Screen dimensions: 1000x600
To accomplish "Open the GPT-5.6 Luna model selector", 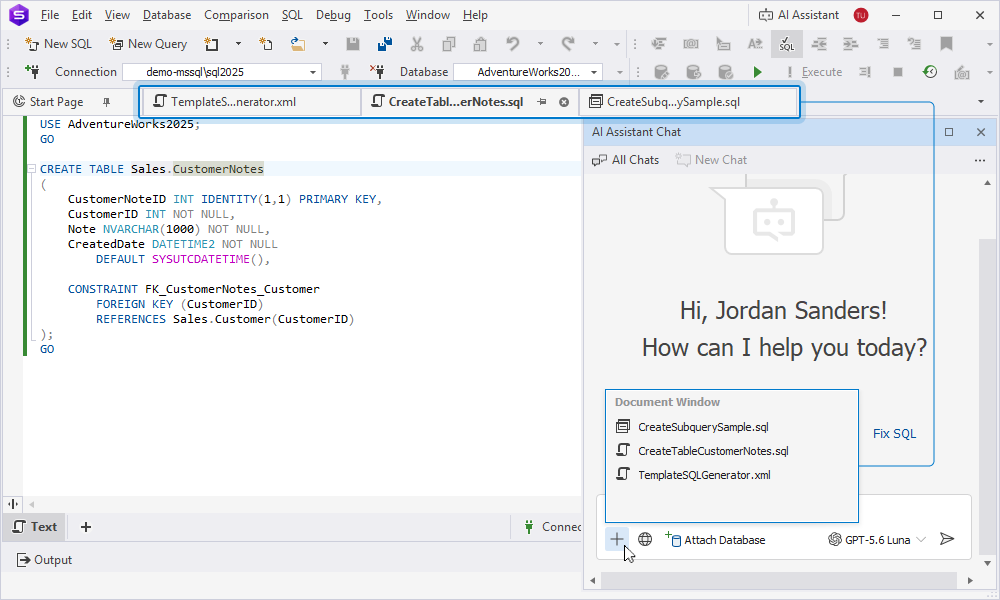I will pos(877,540).
